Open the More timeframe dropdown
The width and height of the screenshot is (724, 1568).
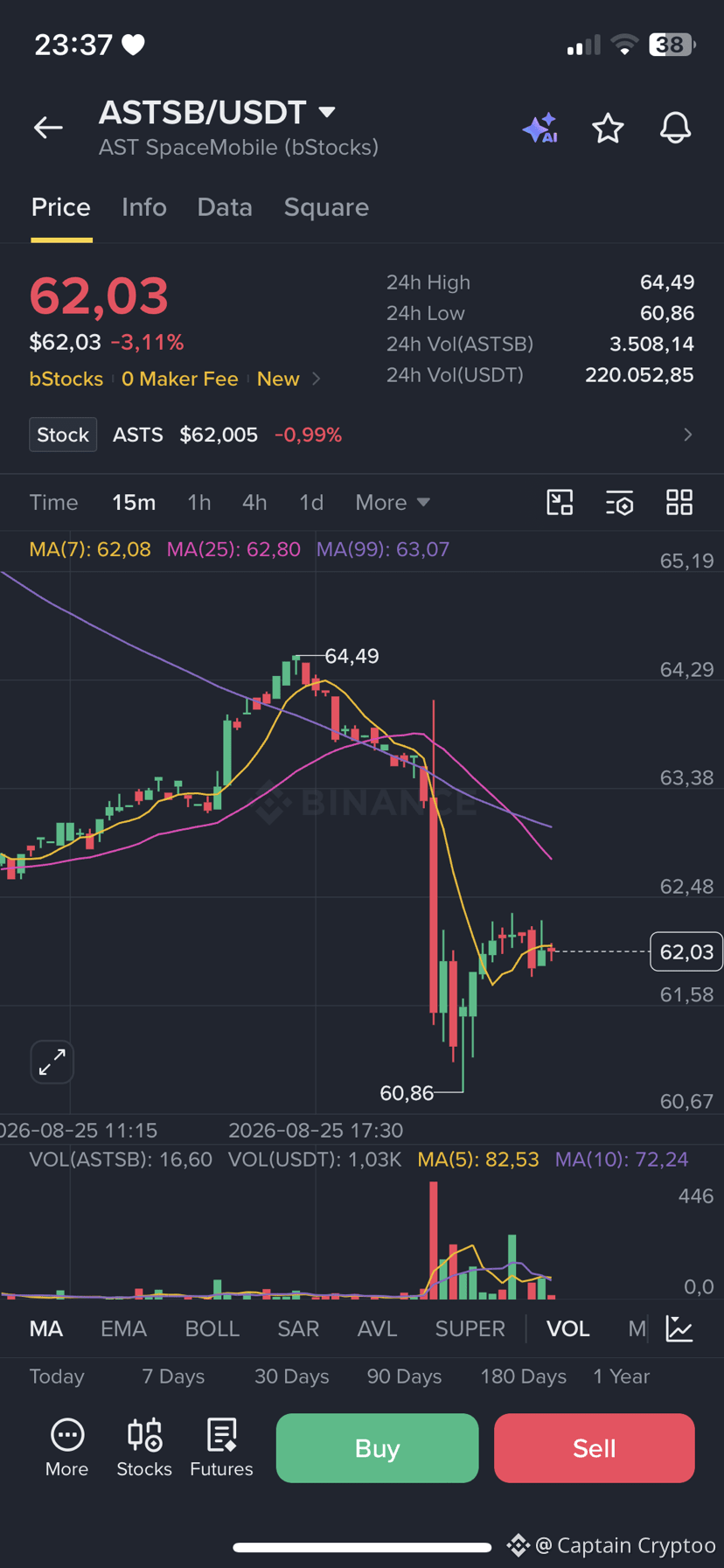[393, 502]
